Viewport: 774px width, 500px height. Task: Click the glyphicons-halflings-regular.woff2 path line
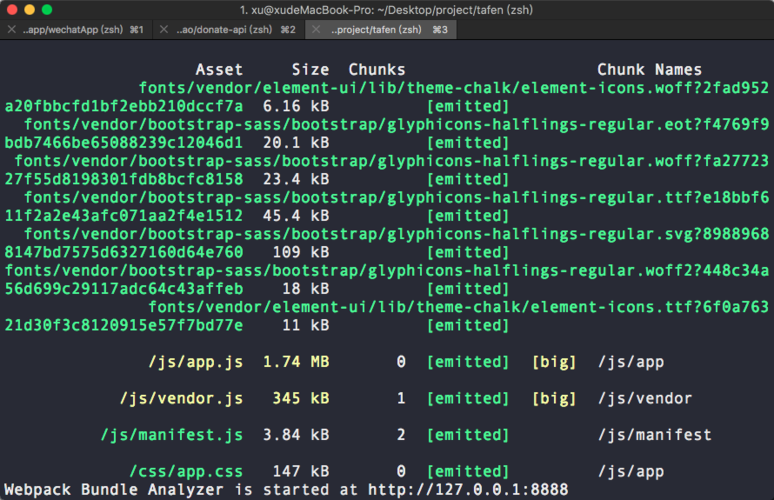point(387,271)
